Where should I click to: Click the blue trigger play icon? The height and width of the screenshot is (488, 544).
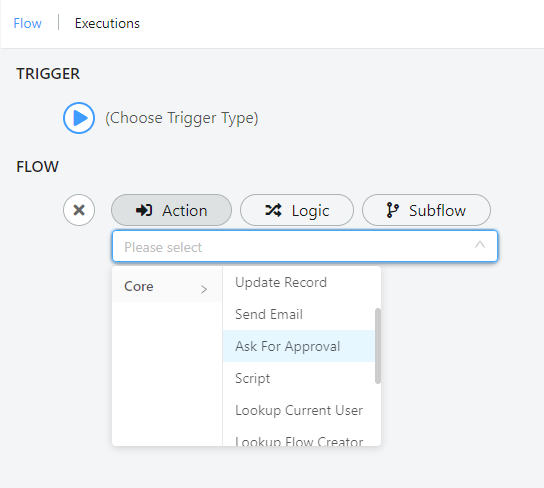tap(79, 118)
